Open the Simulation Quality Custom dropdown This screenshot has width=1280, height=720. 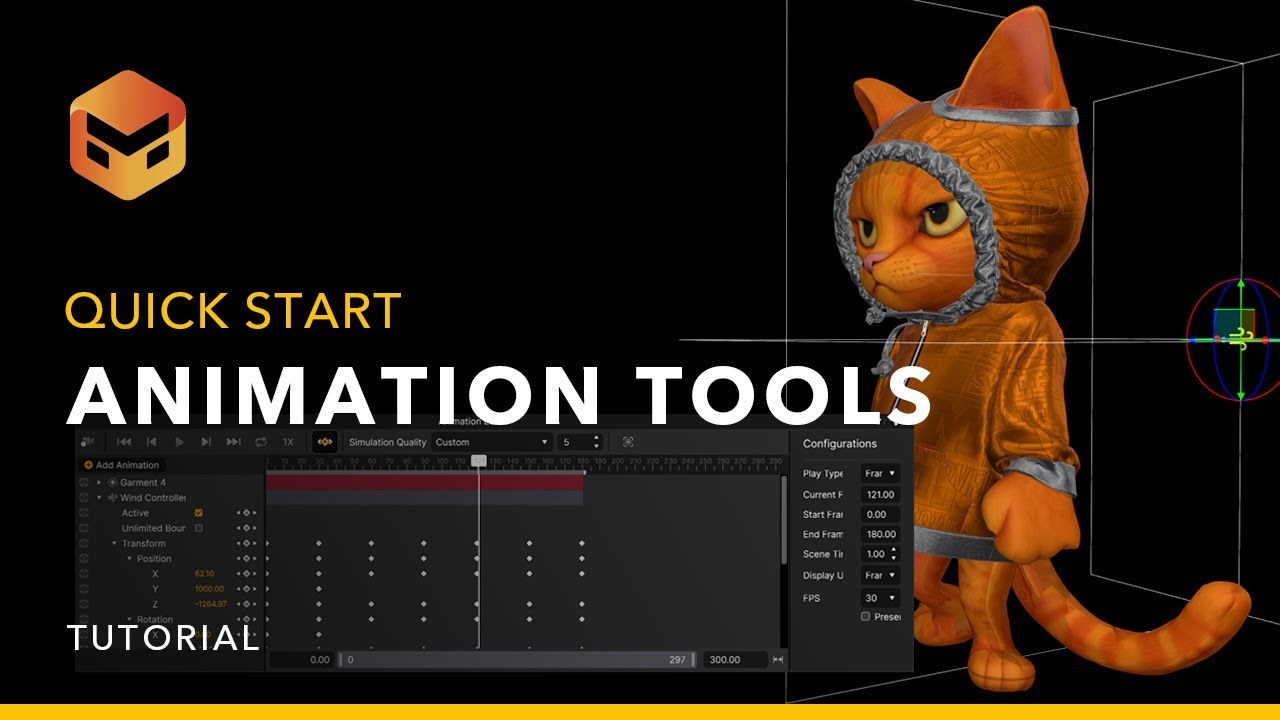pos(492,442)
